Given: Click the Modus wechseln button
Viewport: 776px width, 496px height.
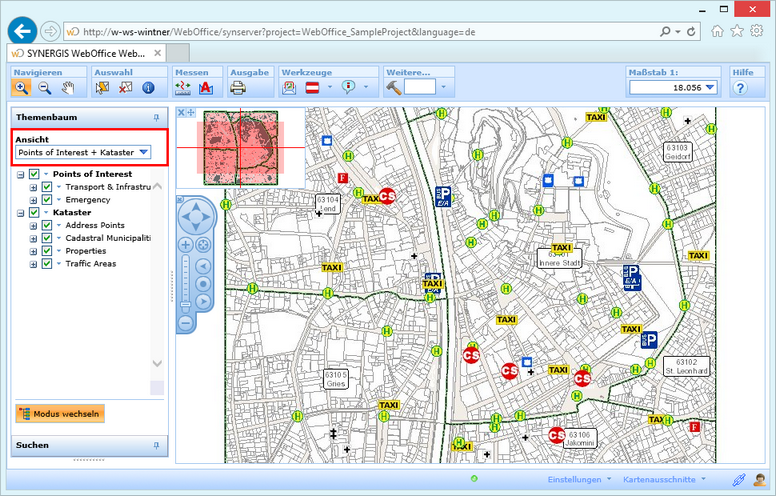Looking at the screenshot, I should click(x=60, y=414).
